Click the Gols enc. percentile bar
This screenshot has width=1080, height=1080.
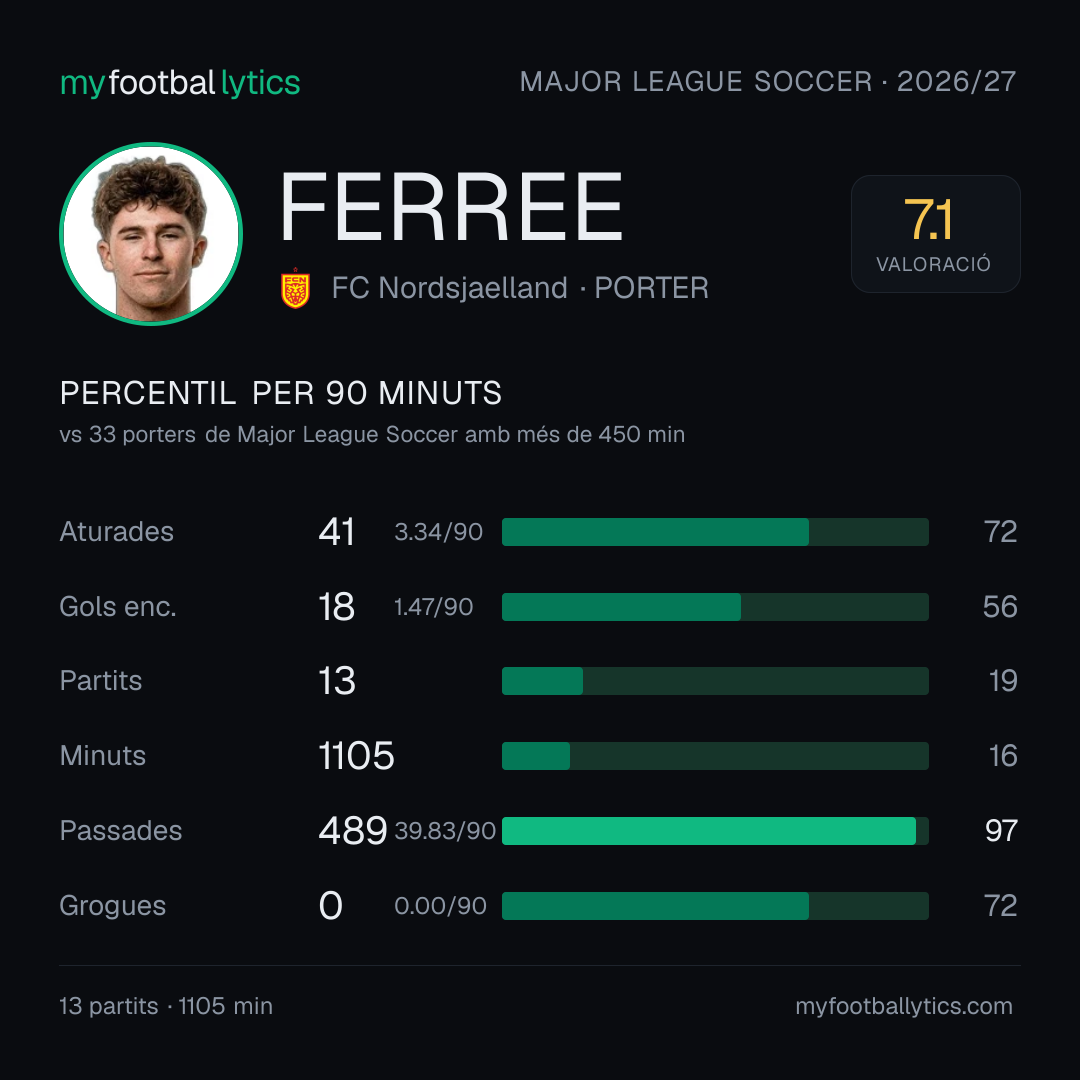coord(715,607)
